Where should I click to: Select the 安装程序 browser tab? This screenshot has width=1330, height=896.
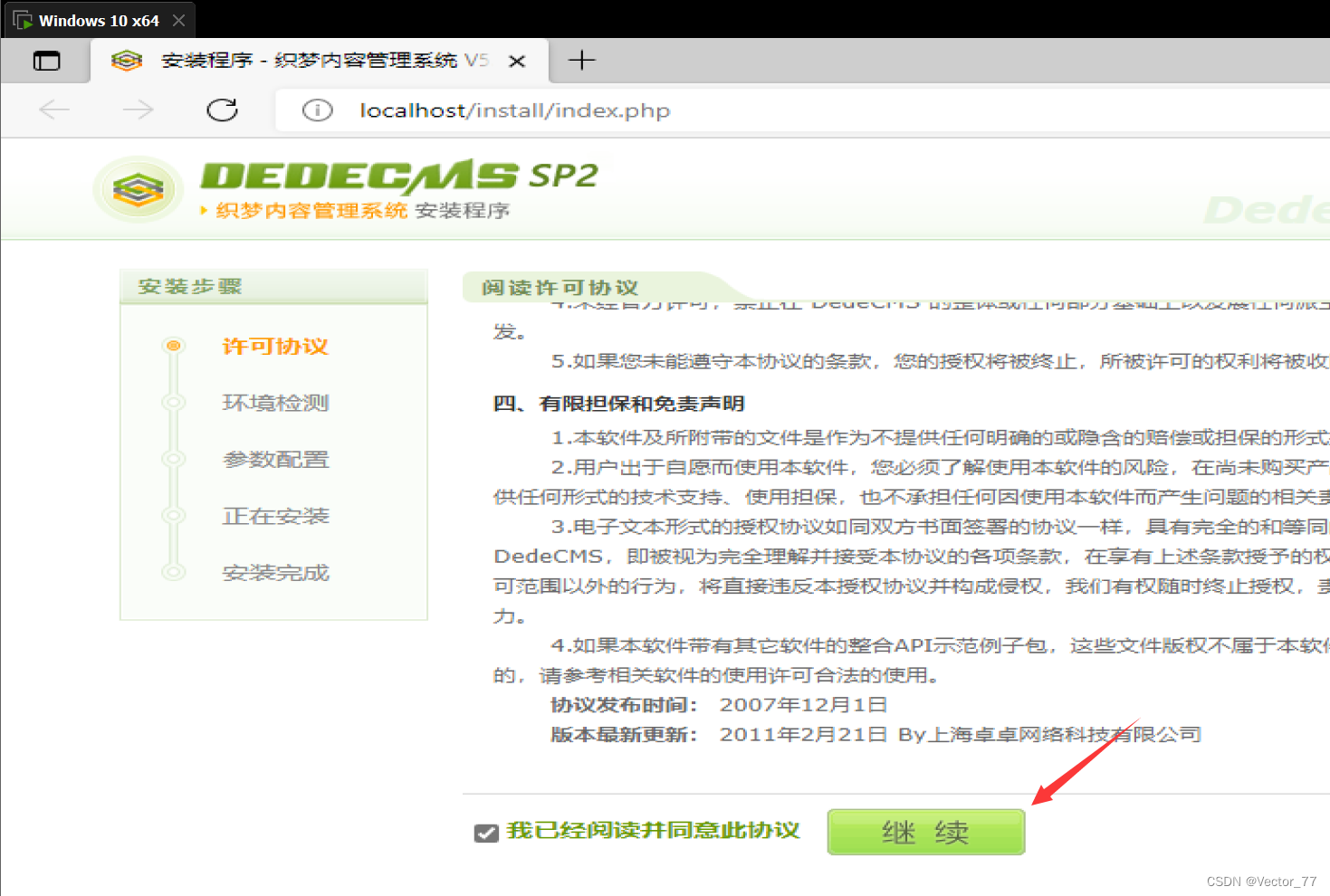tap(319, 61)
